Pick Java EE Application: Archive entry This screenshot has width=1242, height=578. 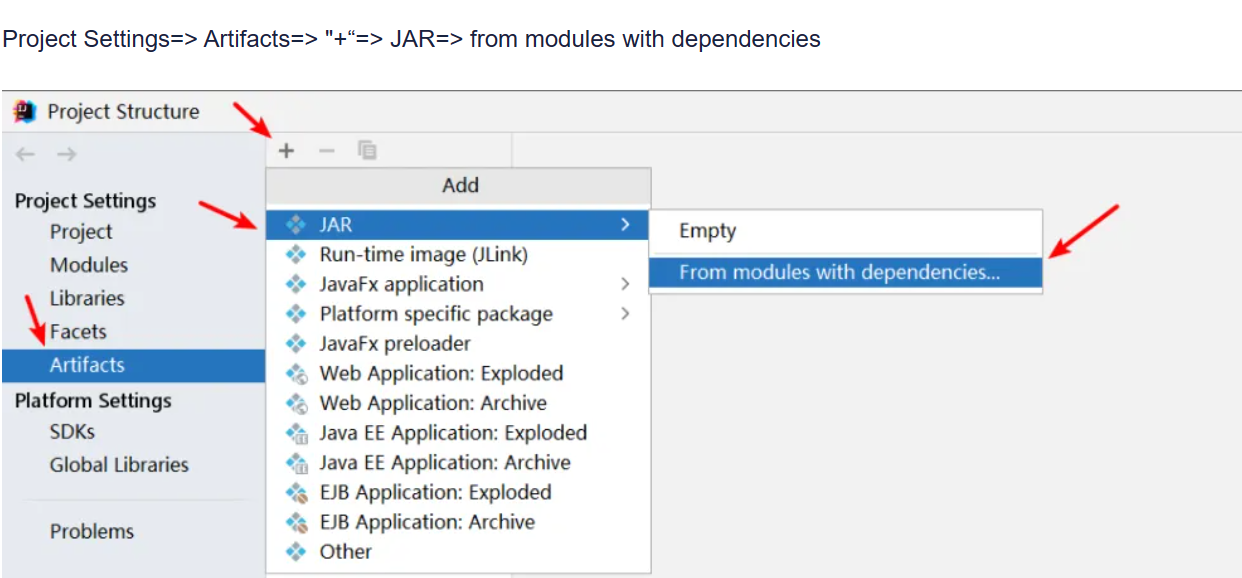(x=444, y=463)
